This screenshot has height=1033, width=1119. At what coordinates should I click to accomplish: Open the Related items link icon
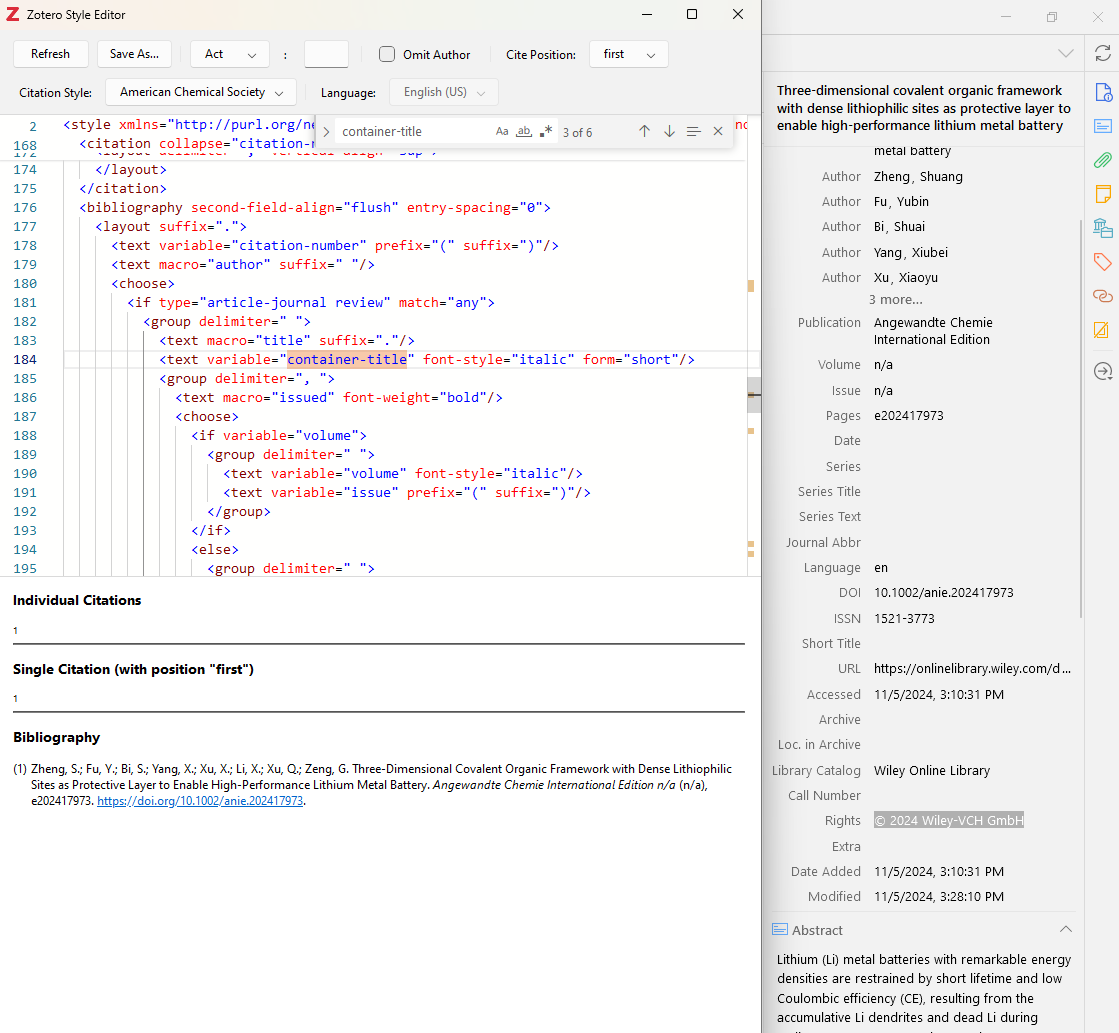pyautogui.click(x=1103, y=296)
